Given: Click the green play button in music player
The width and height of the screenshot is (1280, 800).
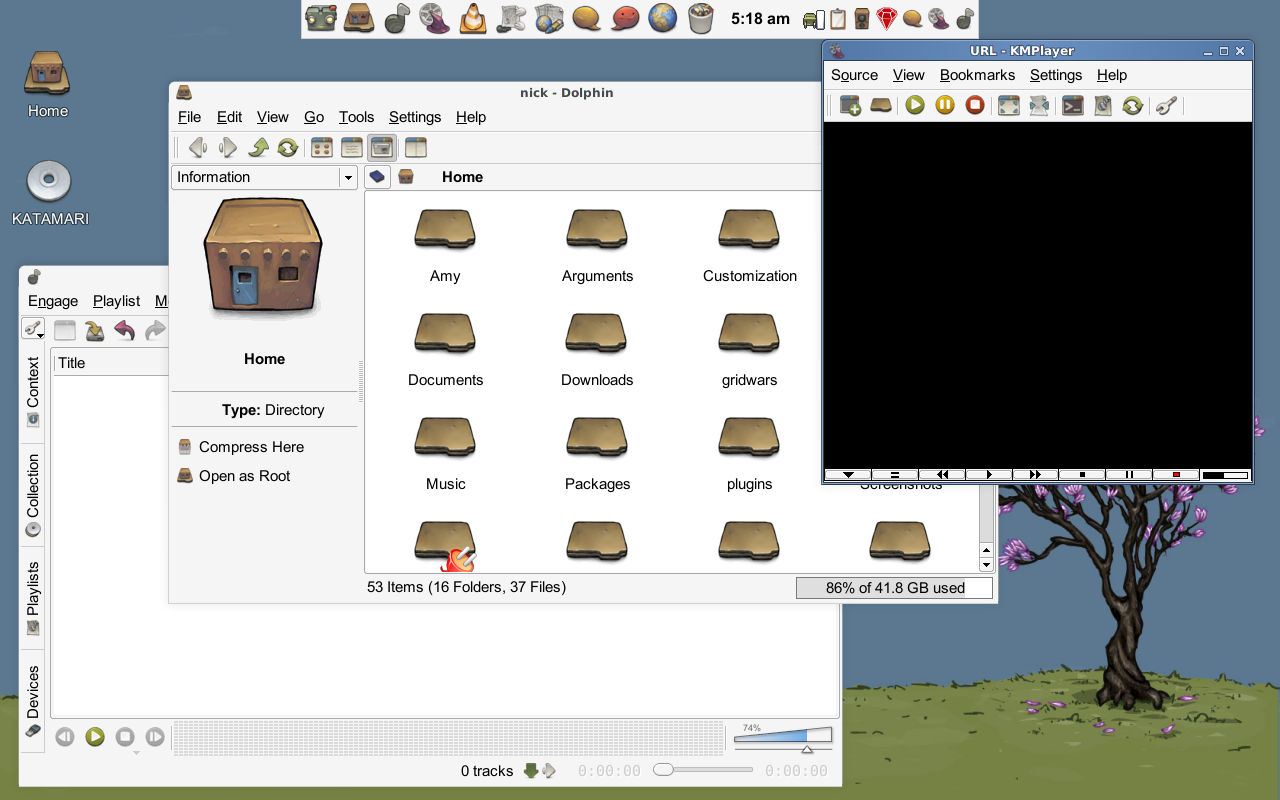Looking at the screenshot, I should pyautogui.click(x=95, y=737).
